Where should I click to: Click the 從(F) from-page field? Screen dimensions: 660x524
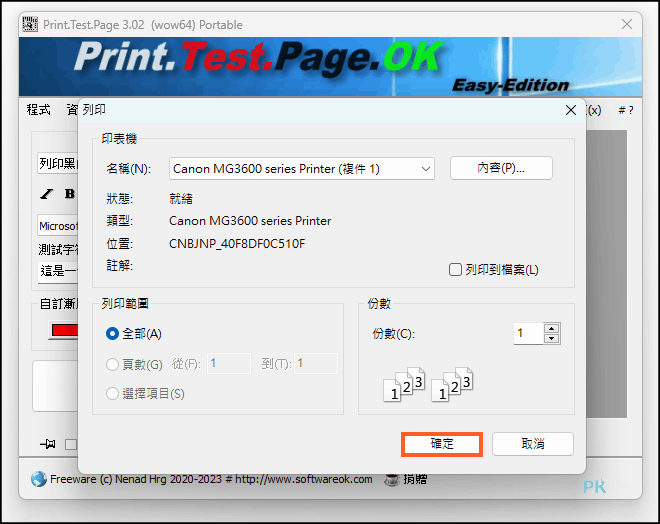229,363
